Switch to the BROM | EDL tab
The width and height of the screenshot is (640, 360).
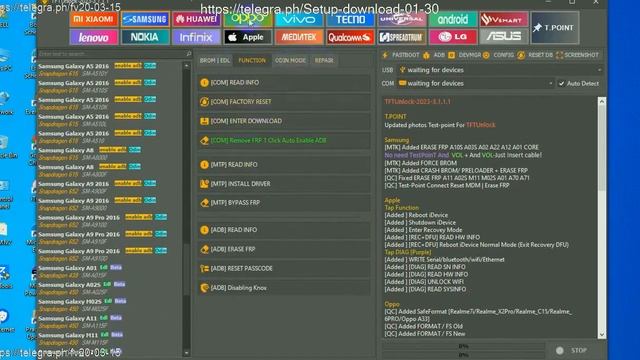pos(215,60)
